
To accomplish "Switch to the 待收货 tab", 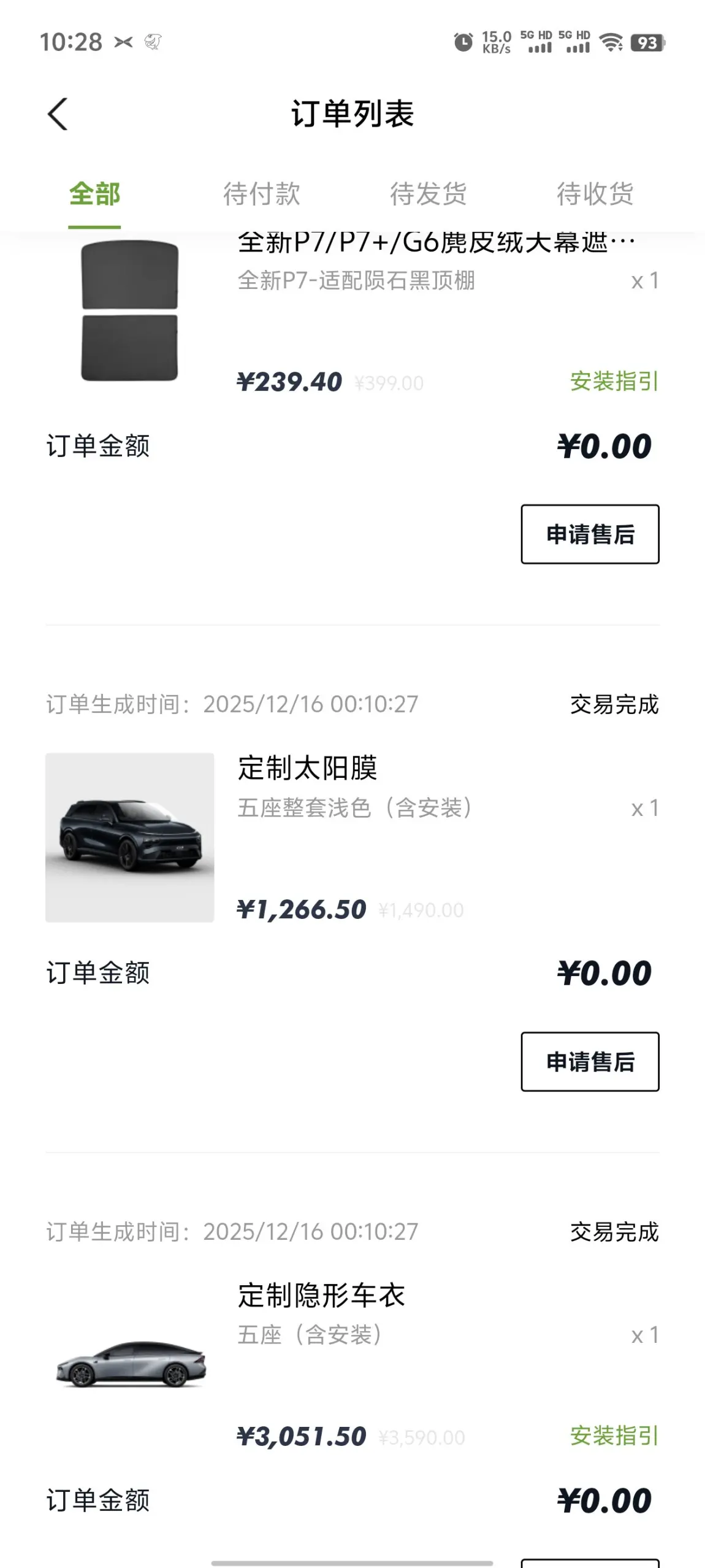I will tap(595, 194).
